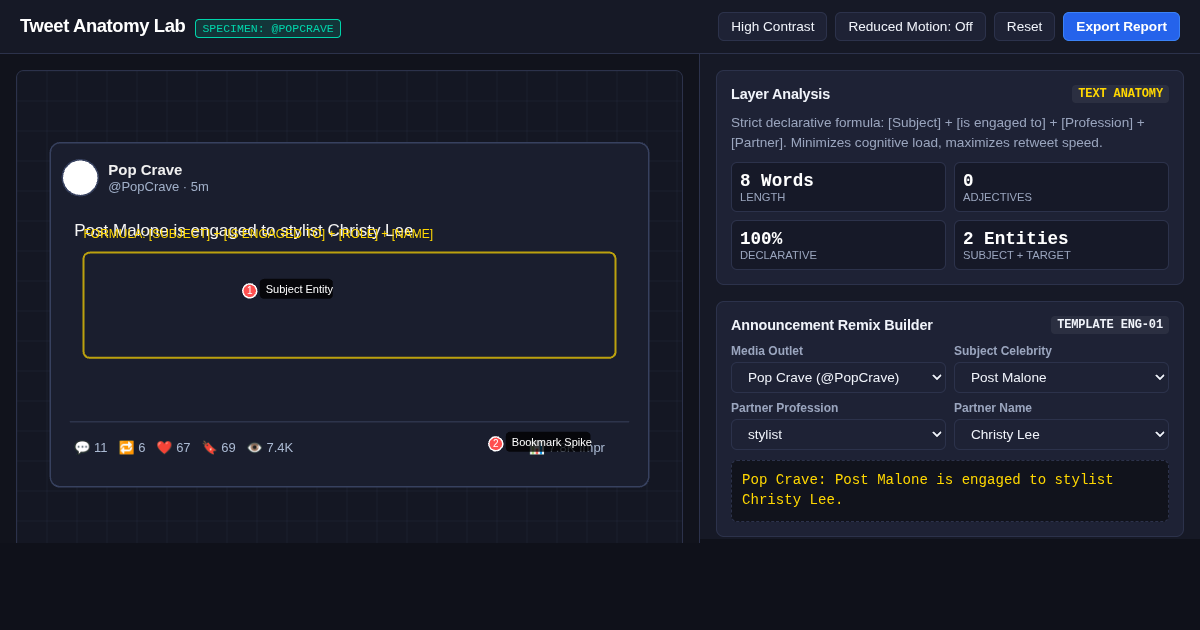
Task: Click the tweet text about Post Malone
Action: click(x=244, y=230)
